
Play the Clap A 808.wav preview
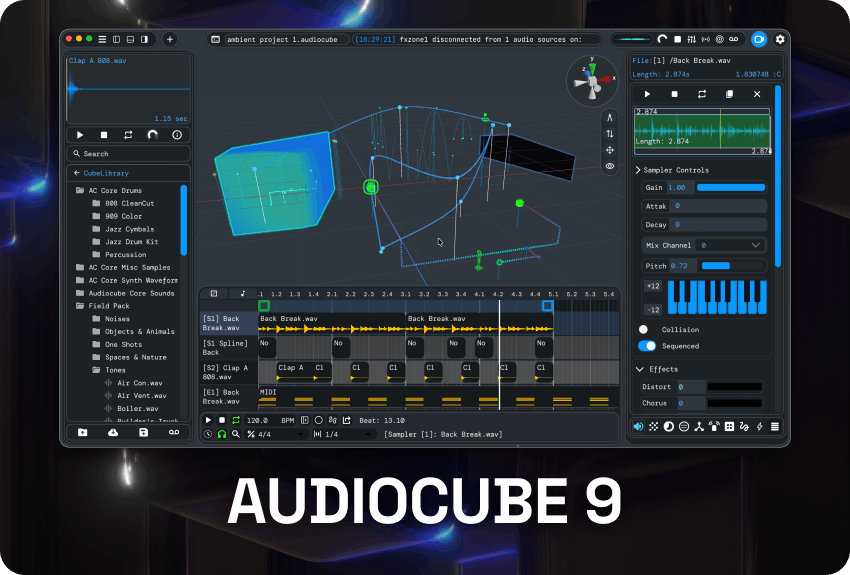click(80, 134)
